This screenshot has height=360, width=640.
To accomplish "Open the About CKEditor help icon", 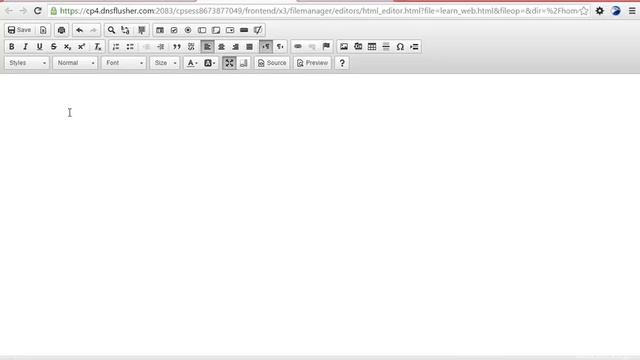I will click(x=342, y=63).
